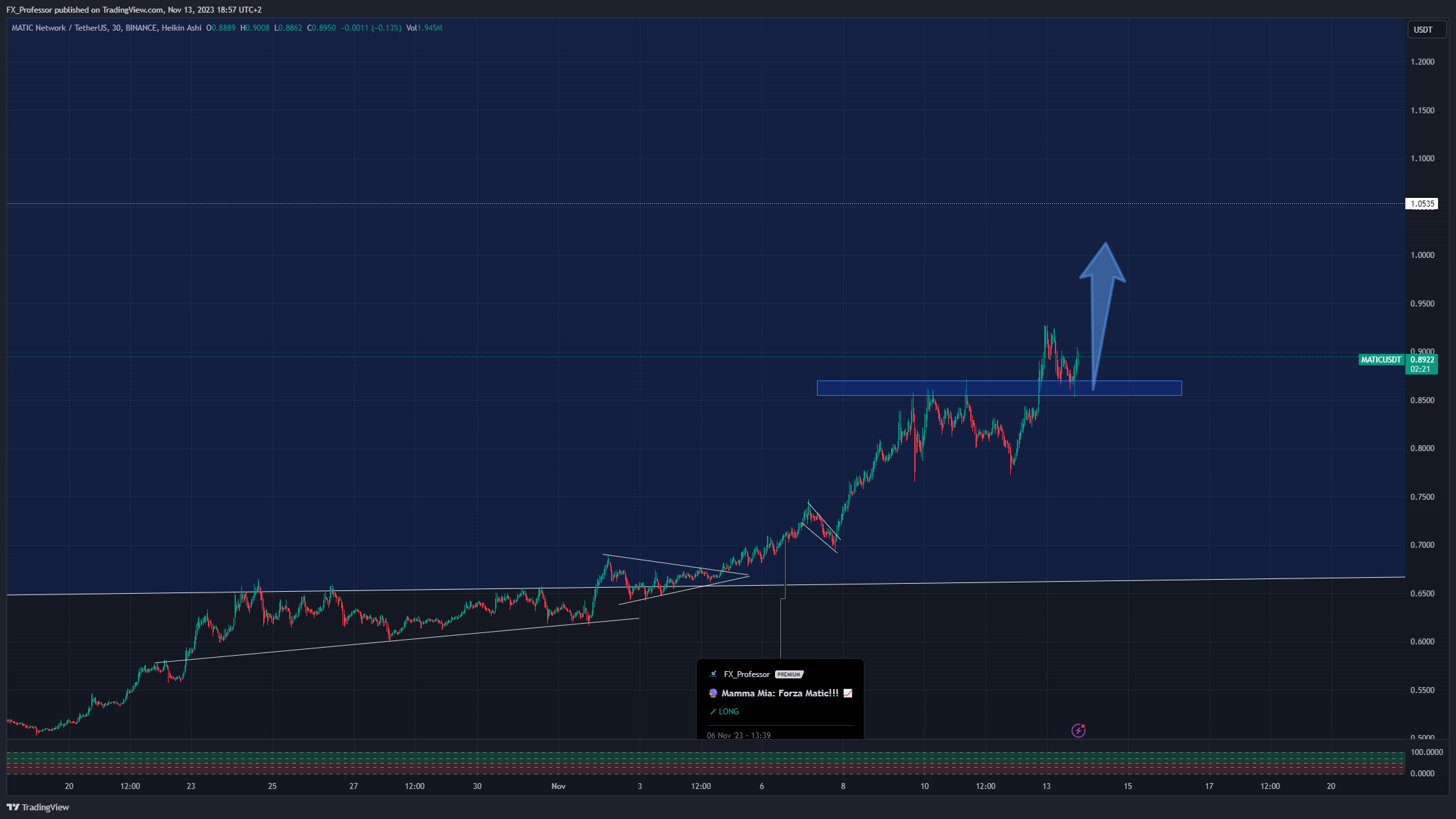Click the 0.6000 price axis label
This screenshot has height=819, width=1456.
1423,642
